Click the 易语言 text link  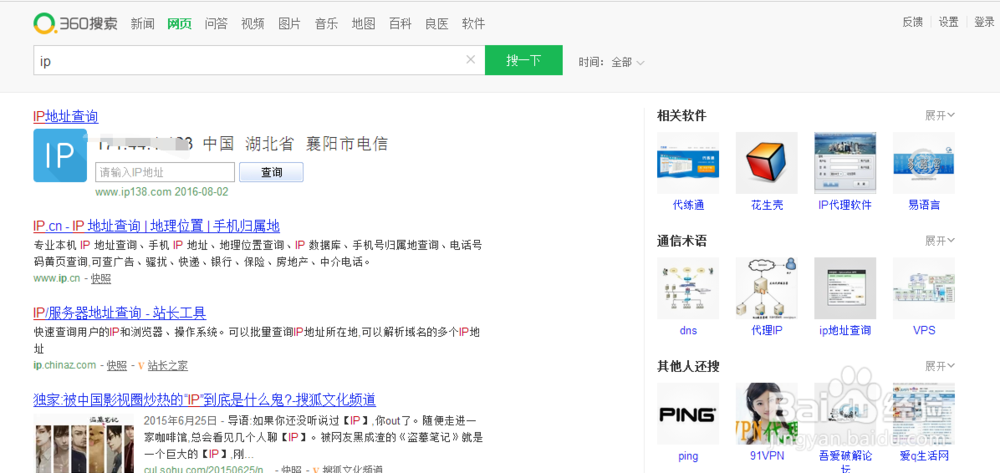[x=923, y=205]
